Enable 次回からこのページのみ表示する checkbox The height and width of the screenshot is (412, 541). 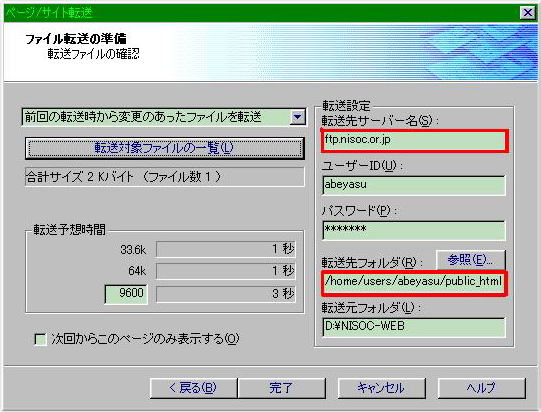[x=40, y=339]
